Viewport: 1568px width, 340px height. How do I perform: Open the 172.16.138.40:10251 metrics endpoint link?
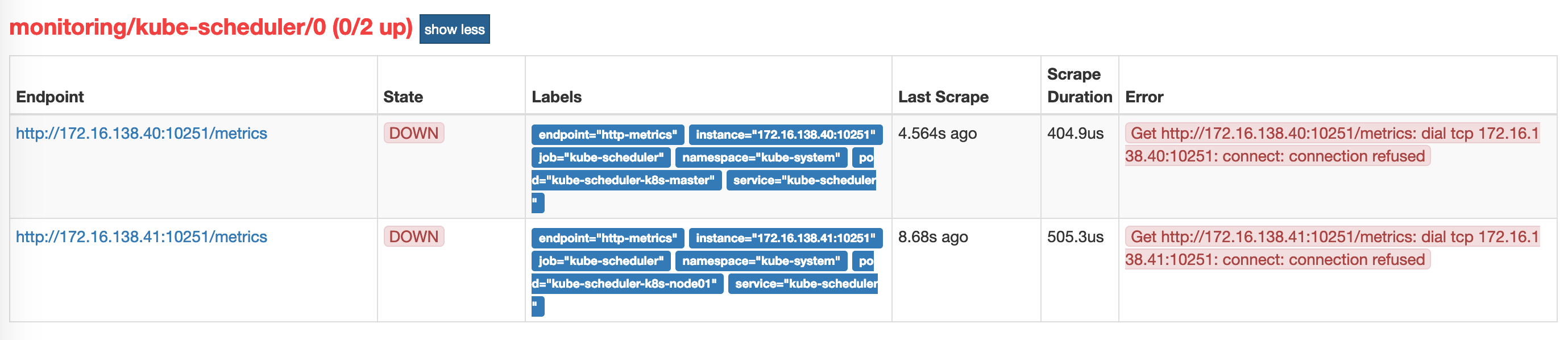coord(141,133)
